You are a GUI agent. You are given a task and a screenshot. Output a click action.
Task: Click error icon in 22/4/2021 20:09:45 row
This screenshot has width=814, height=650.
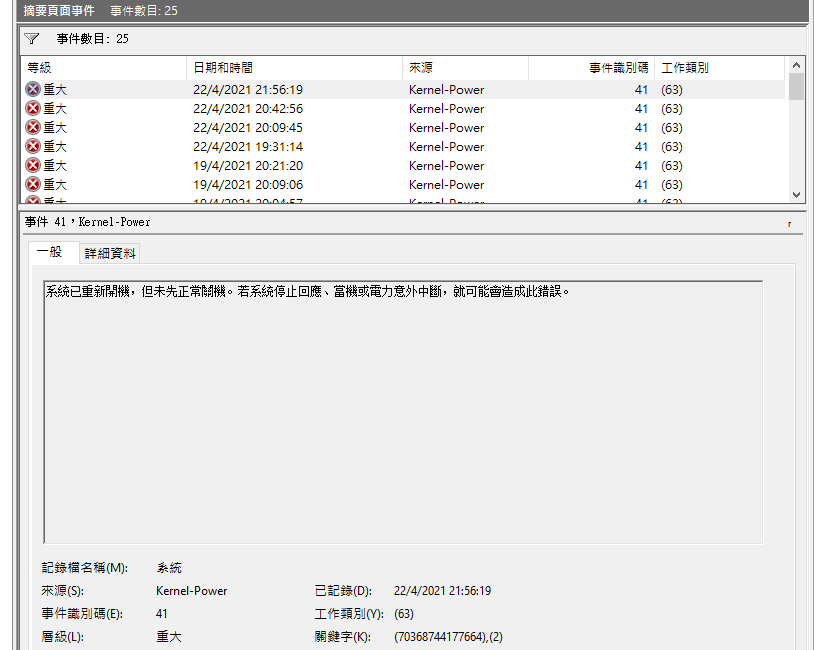(x=33, y=128)
